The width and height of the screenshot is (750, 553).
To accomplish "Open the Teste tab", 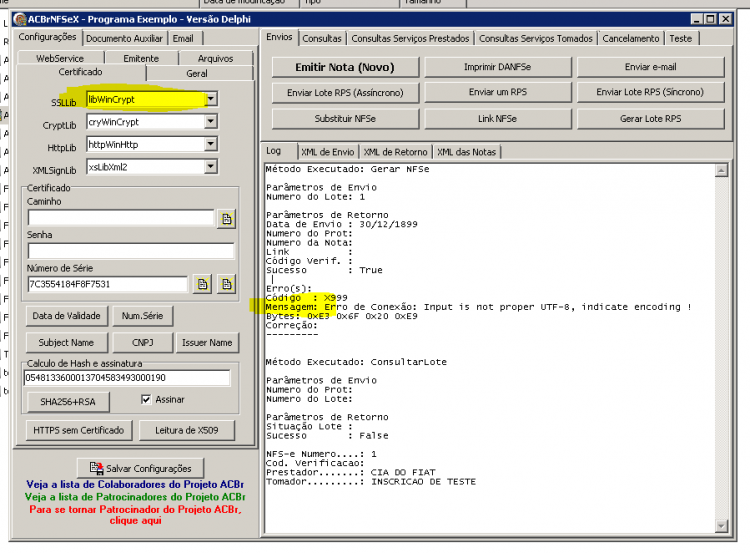I will 681,39.
